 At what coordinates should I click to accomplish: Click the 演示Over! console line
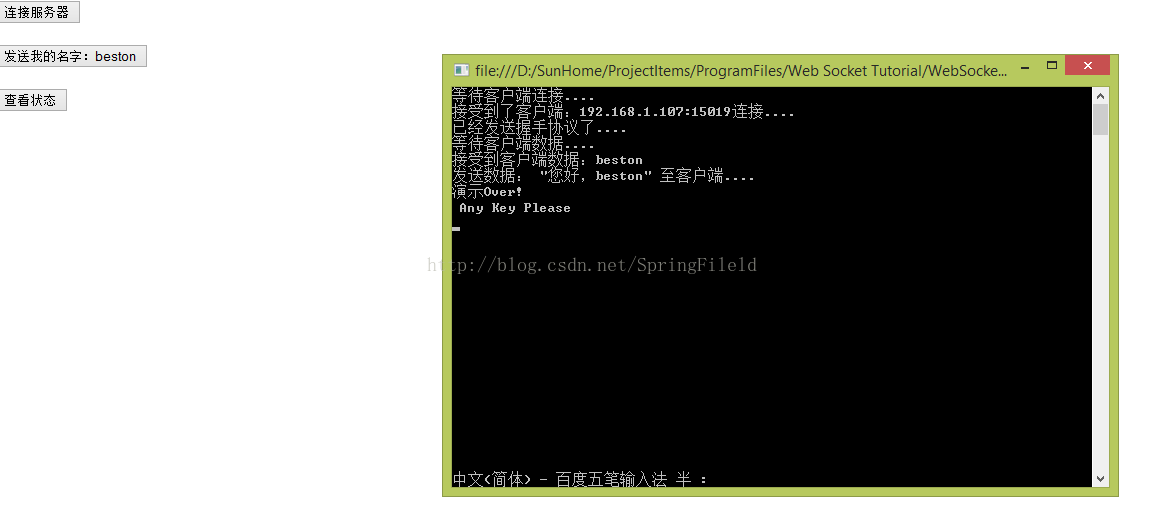tap(488, 192)
